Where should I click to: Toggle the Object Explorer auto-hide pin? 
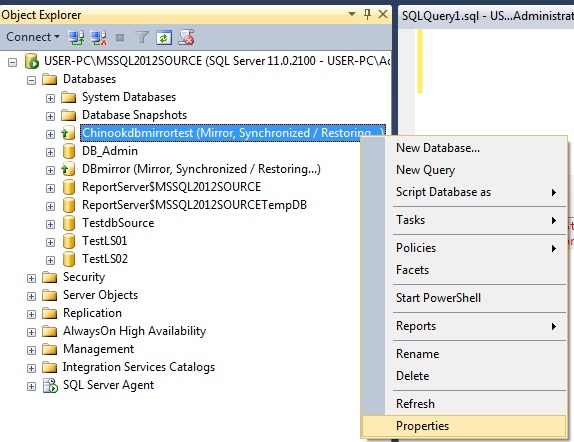(x=367, y=14)
